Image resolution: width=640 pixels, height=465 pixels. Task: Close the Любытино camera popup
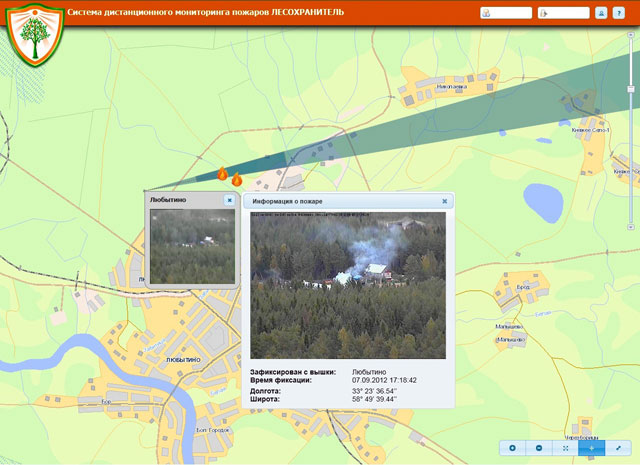coord(229,200)
